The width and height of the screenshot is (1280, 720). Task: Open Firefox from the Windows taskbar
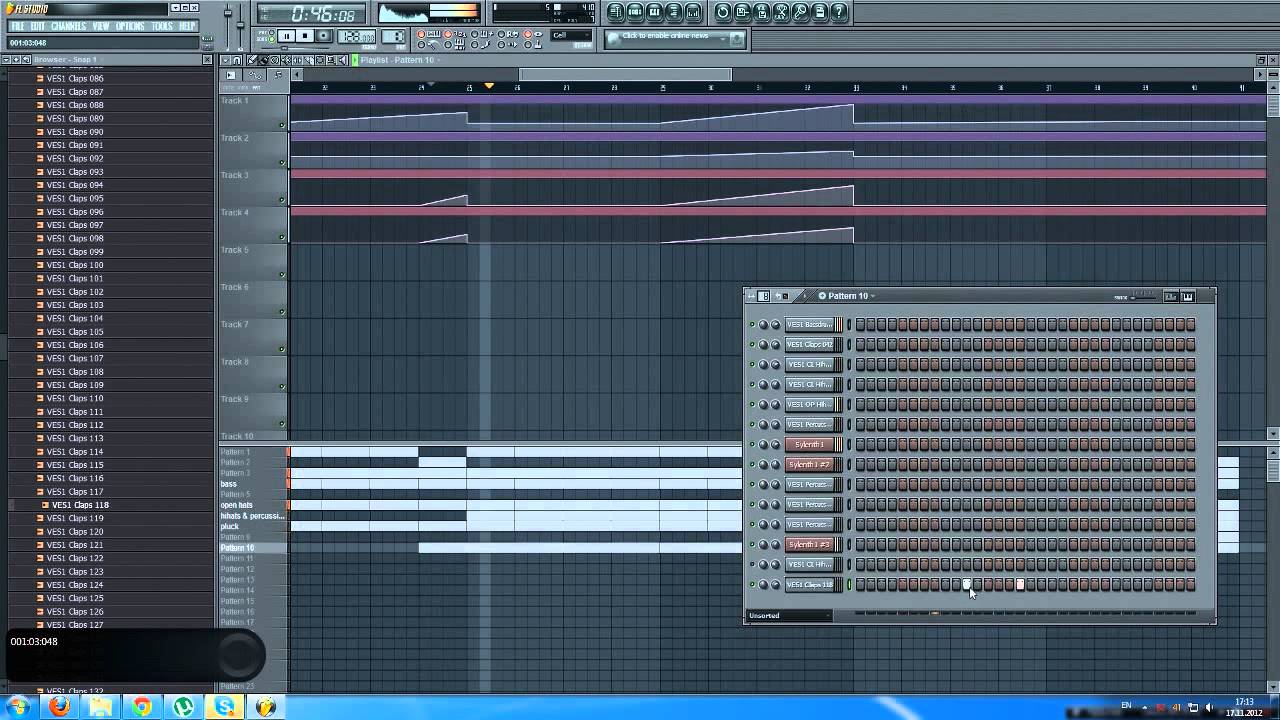point(59,707)
